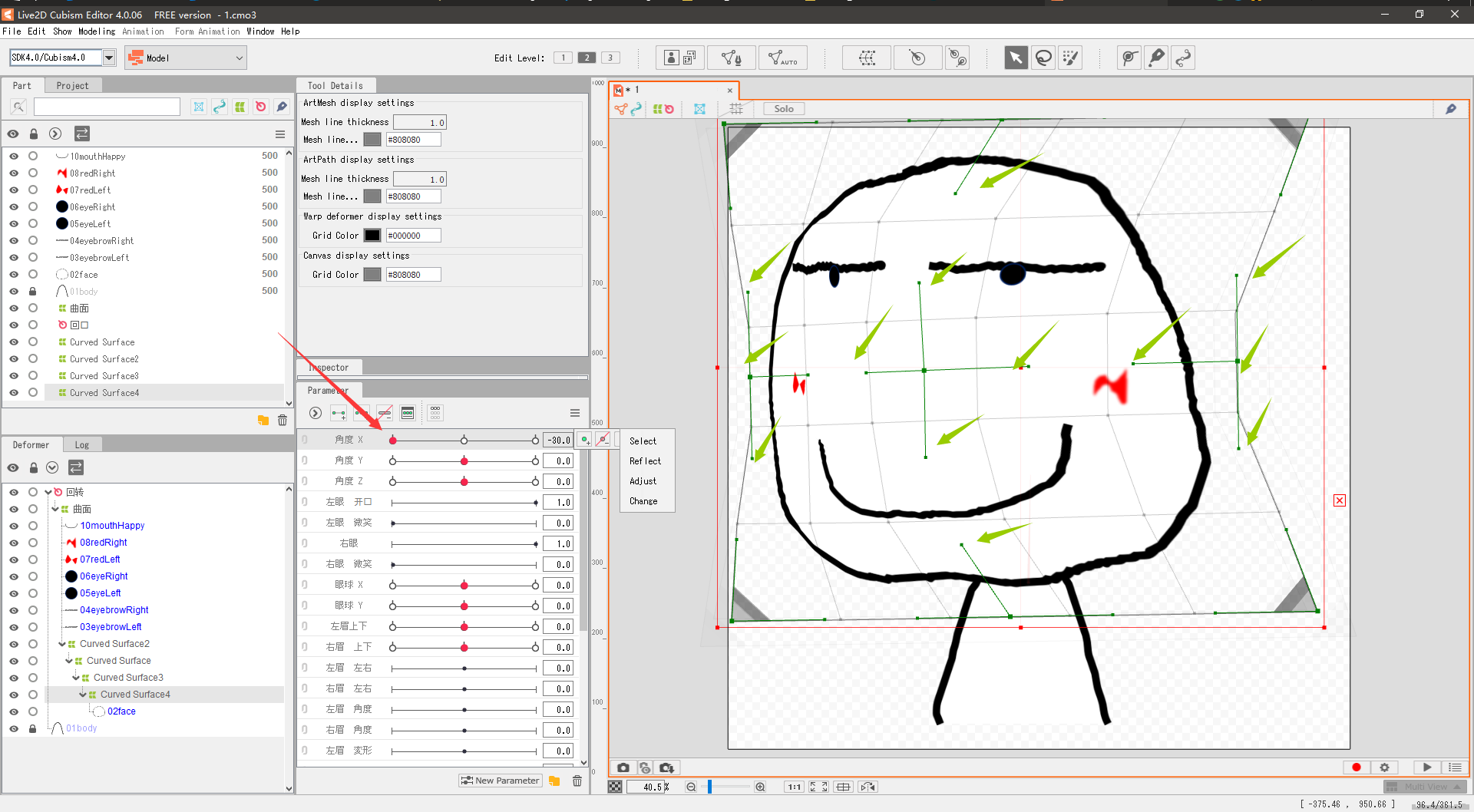Open the Model workspace dropdown

(x=185, y=58)
